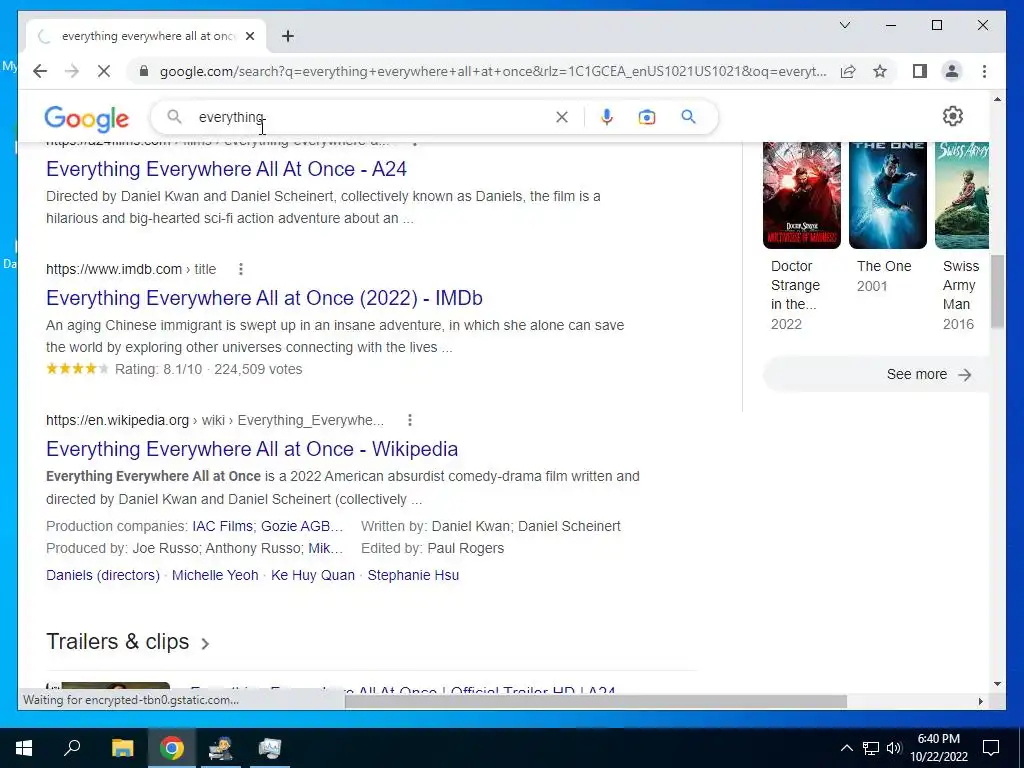Click the scroll-right arrow of horizontal scrollbar
This screenshot has height=768, width=1024.
[x=980, y=701]
